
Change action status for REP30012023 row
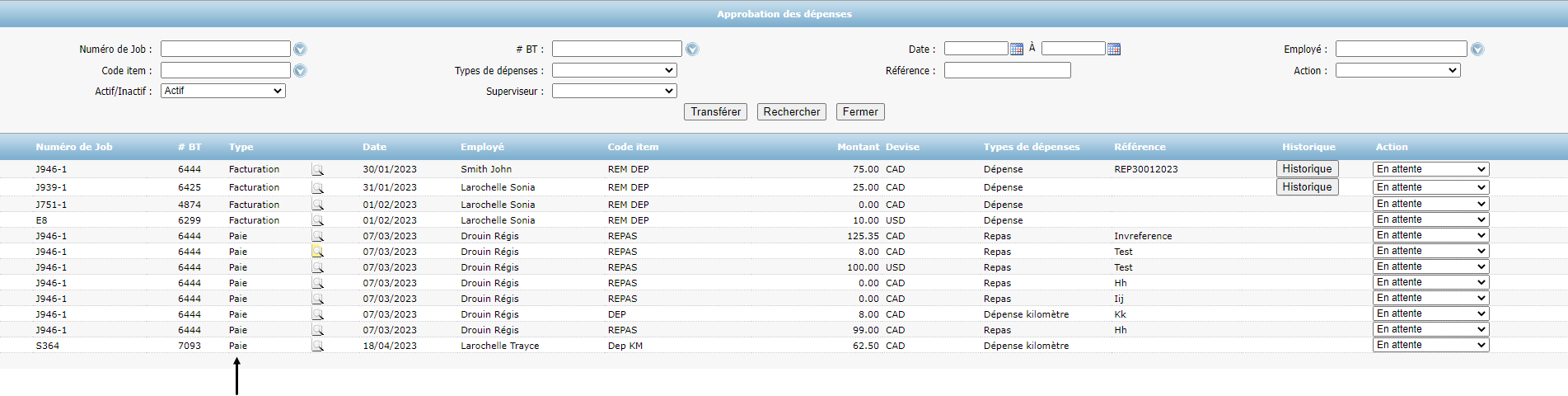(1430, 169)
